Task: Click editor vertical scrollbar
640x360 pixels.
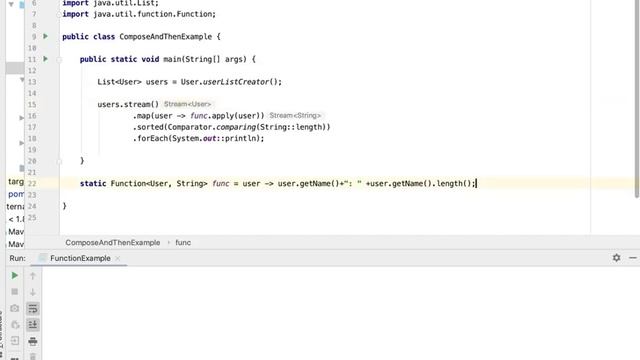Action: (637, 98)
